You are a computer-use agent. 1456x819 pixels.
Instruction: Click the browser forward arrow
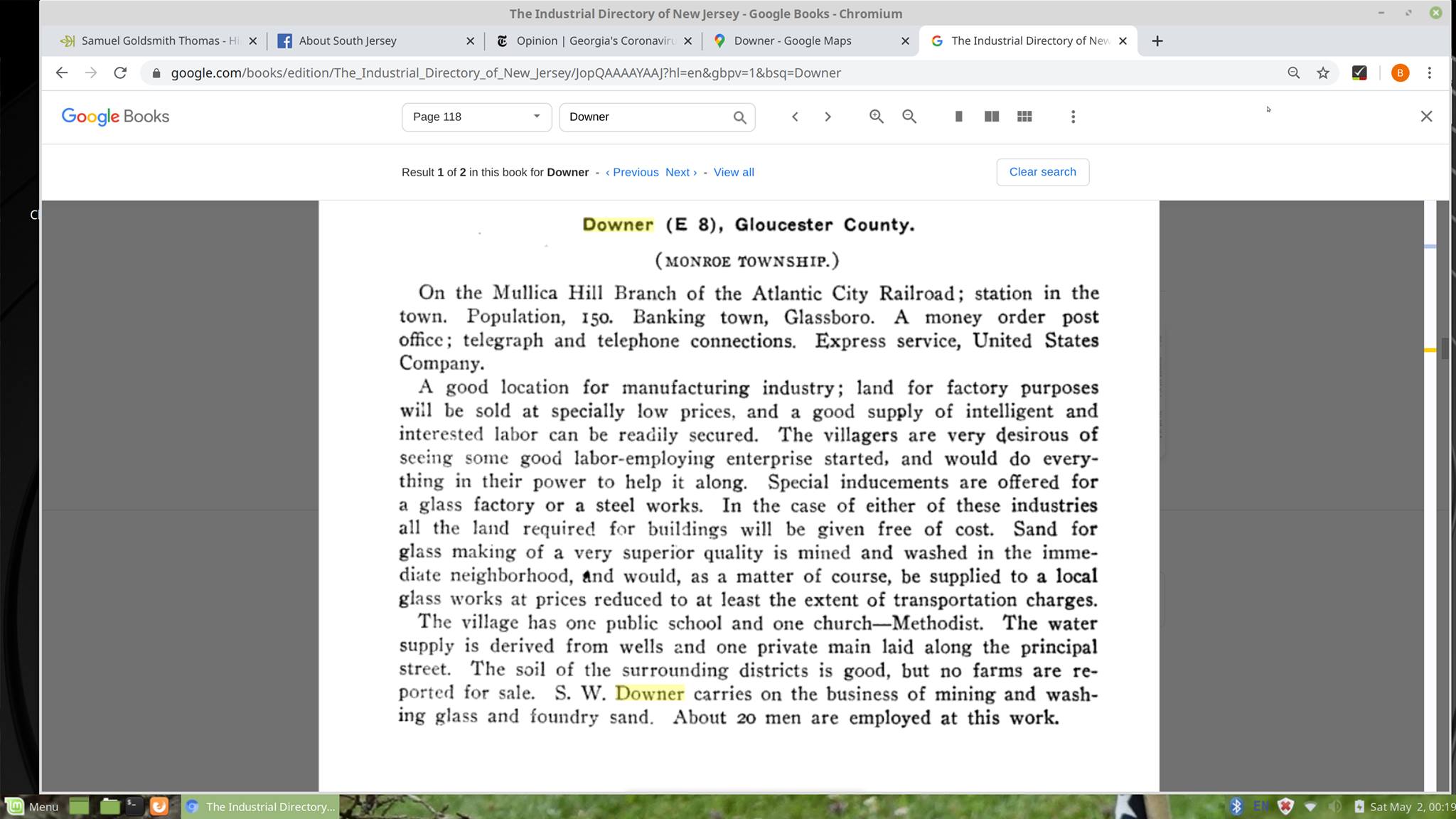pyautogui.click(x=91, y=73)
